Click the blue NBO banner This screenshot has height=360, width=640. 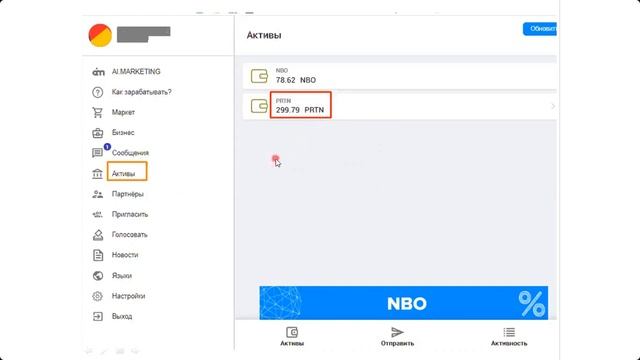[404, 303]
